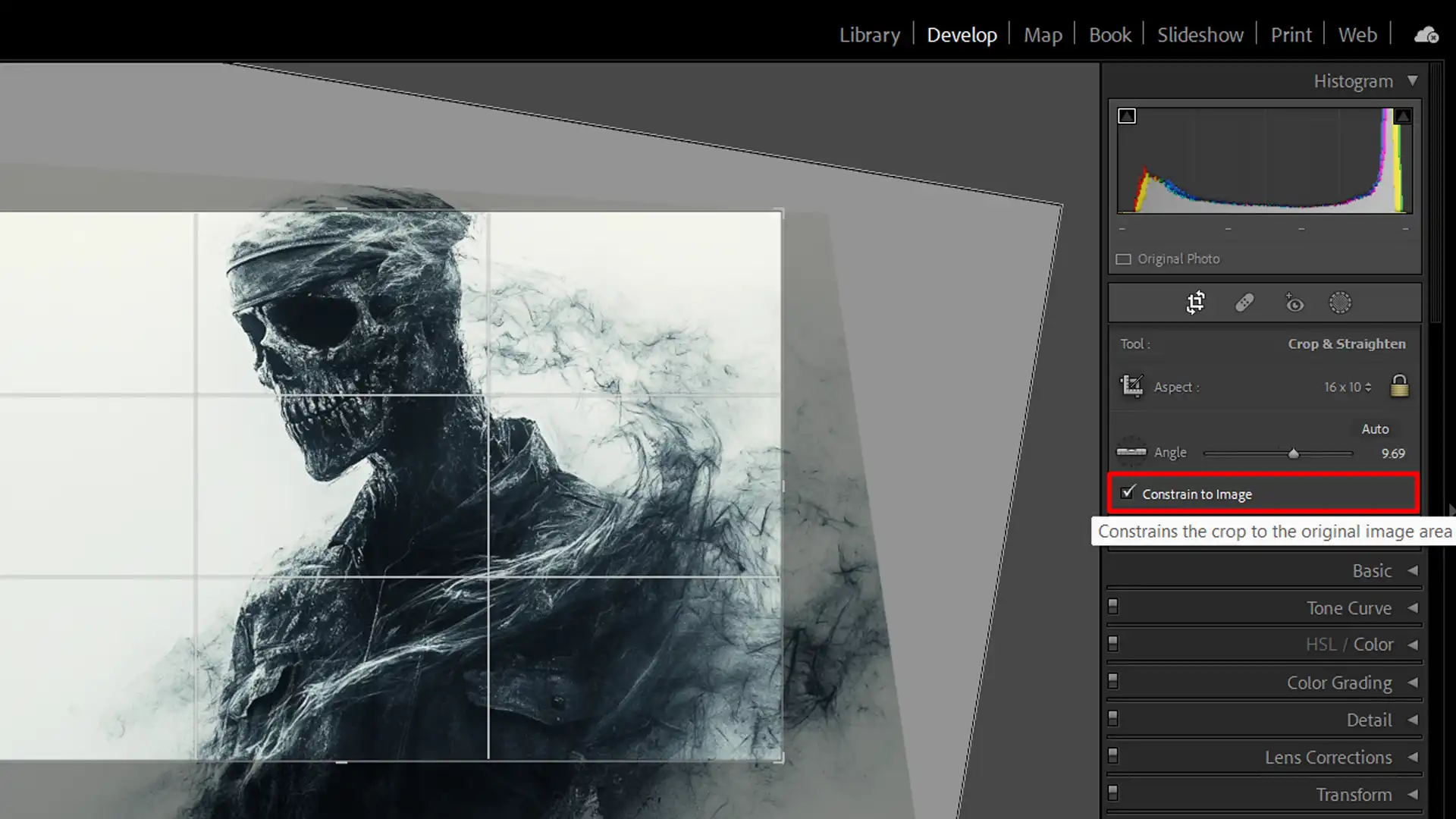Expand the Transform panel
Screen dimensions: 1456x819
click(x=1413, y=794)
